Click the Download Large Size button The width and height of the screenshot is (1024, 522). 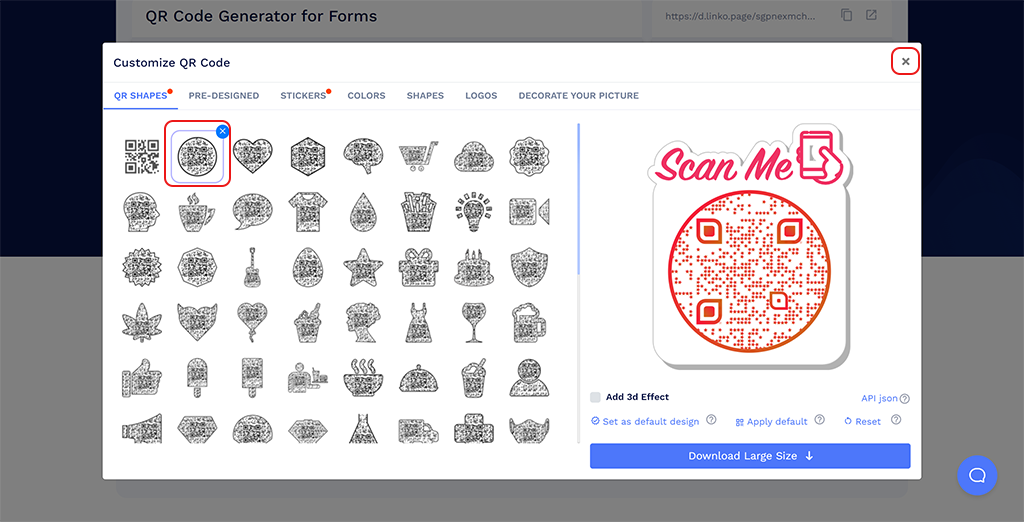pos(750,456)
